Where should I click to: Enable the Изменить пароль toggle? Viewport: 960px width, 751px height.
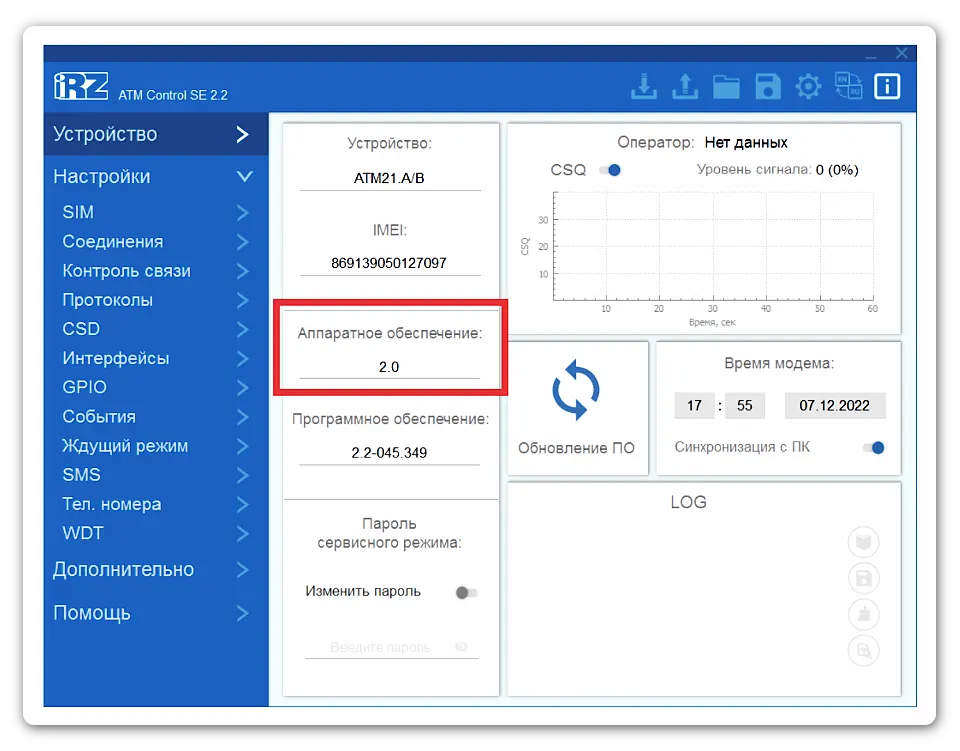465,592
